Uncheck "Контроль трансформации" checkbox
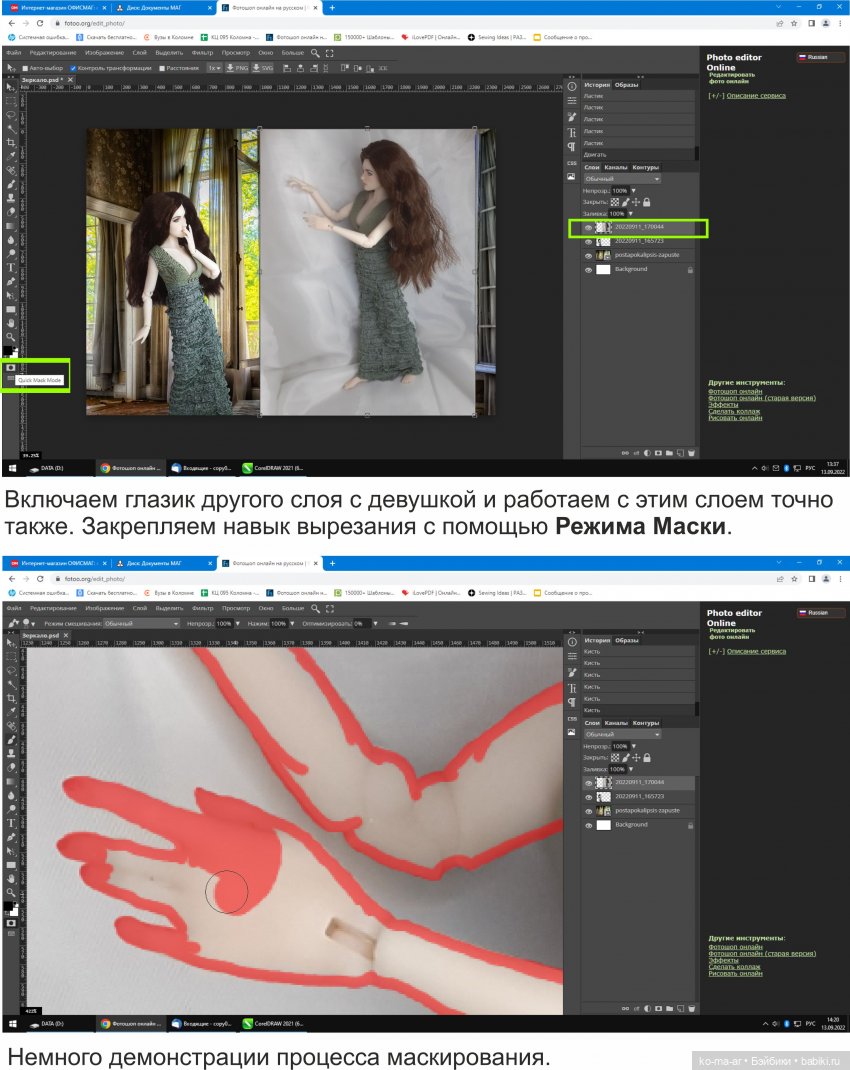This screenshot has height=1070, width=850. point(73,68)
